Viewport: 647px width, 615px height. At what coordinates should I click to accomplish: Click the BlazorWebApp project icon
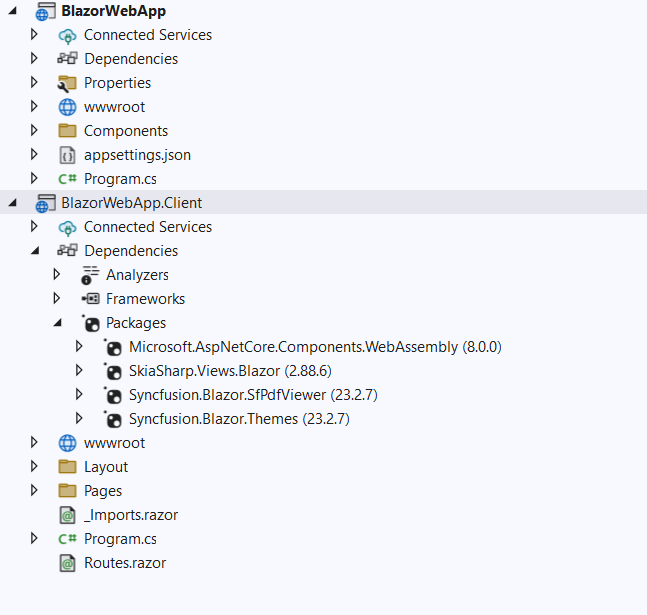[45, 12]
